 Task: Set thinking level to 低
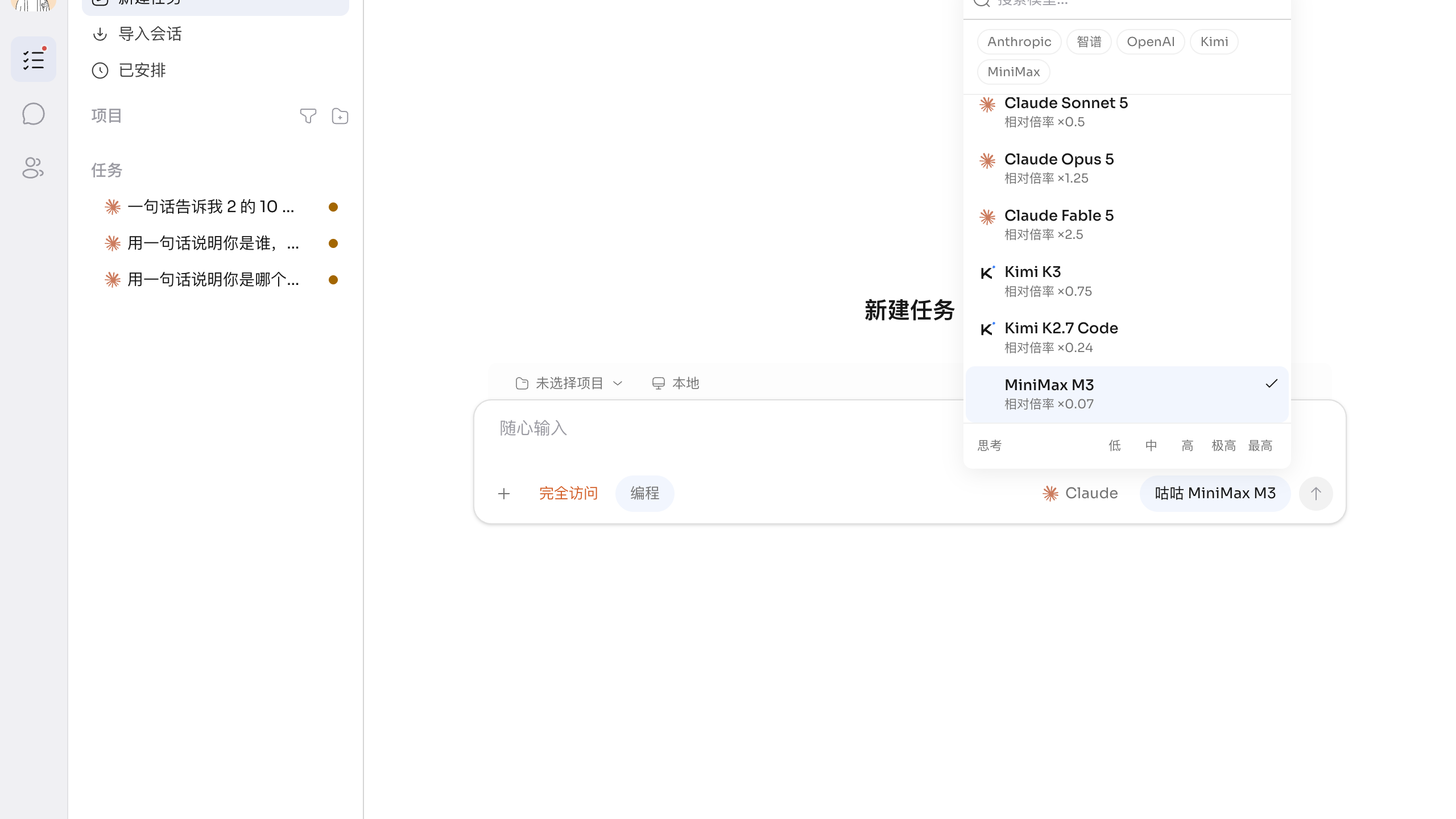1115,446
